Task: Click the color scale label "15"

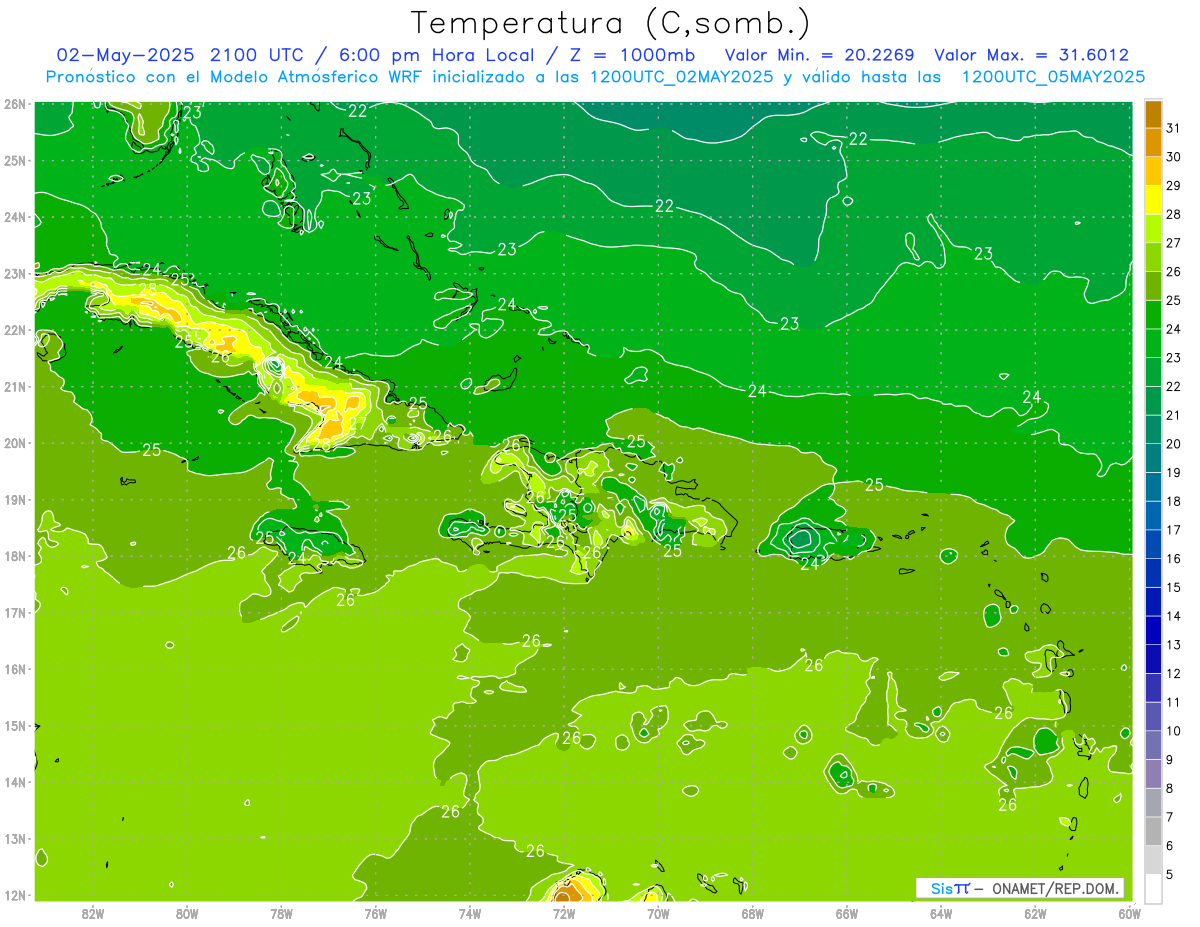Action: (1174, 587)
